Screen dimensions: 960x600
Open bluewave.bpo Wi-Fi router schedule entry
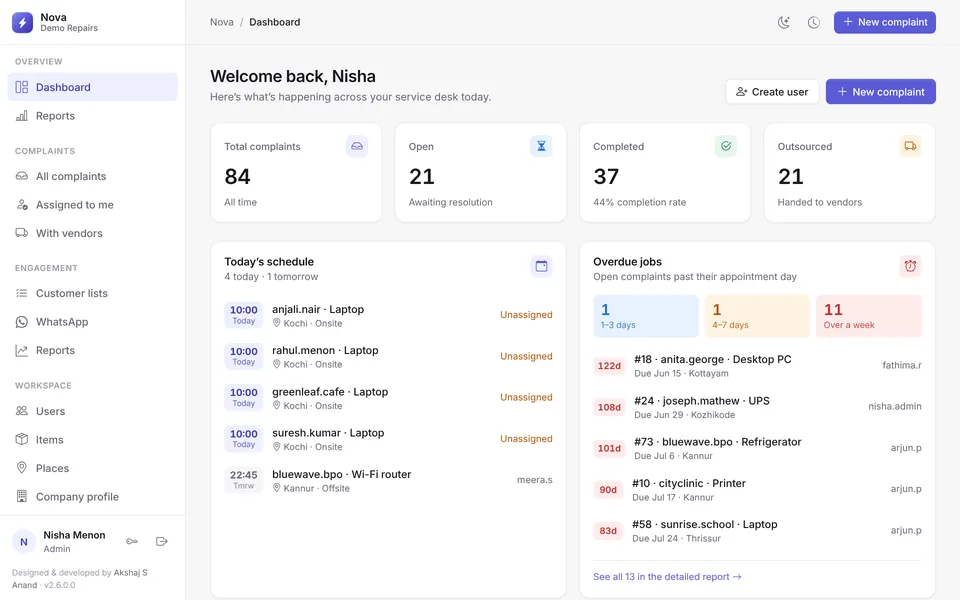coord(388,481)
